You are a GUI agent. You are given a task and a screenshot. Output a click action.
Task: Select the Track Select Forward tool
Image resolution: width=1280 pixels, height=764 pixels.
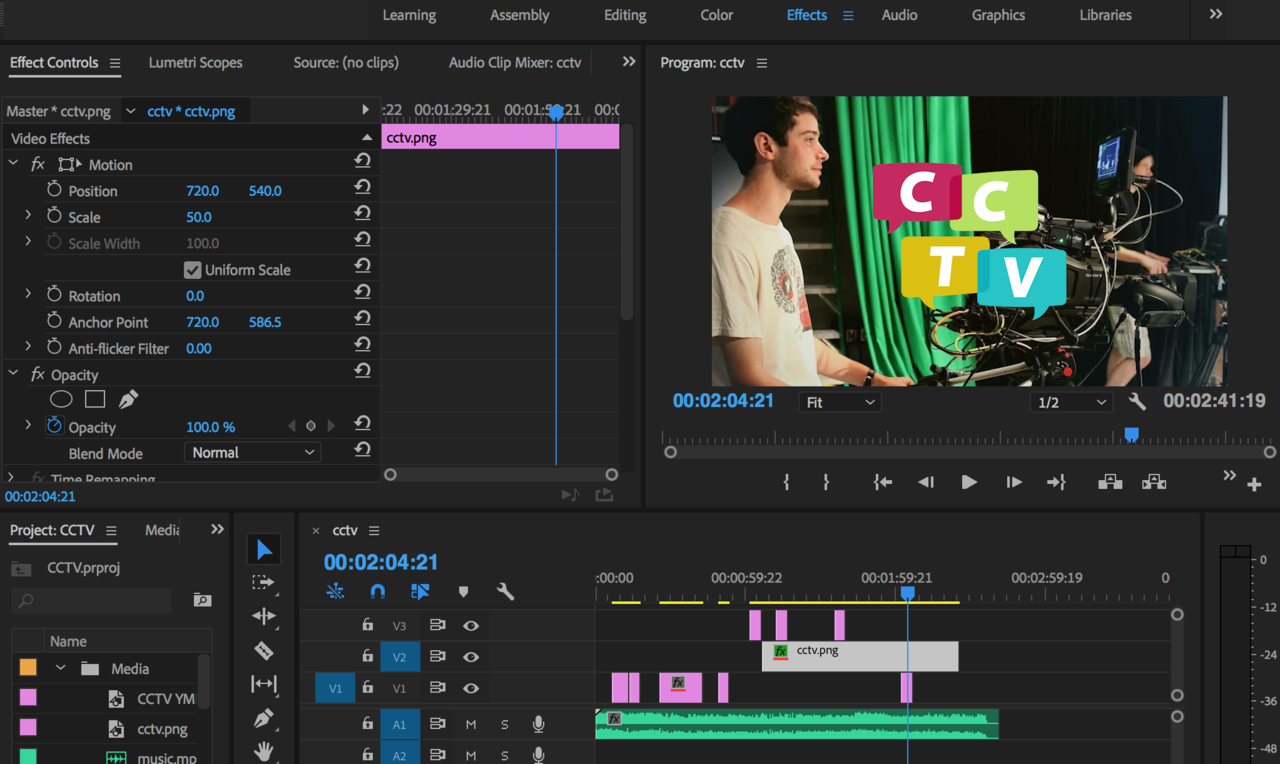264,583
